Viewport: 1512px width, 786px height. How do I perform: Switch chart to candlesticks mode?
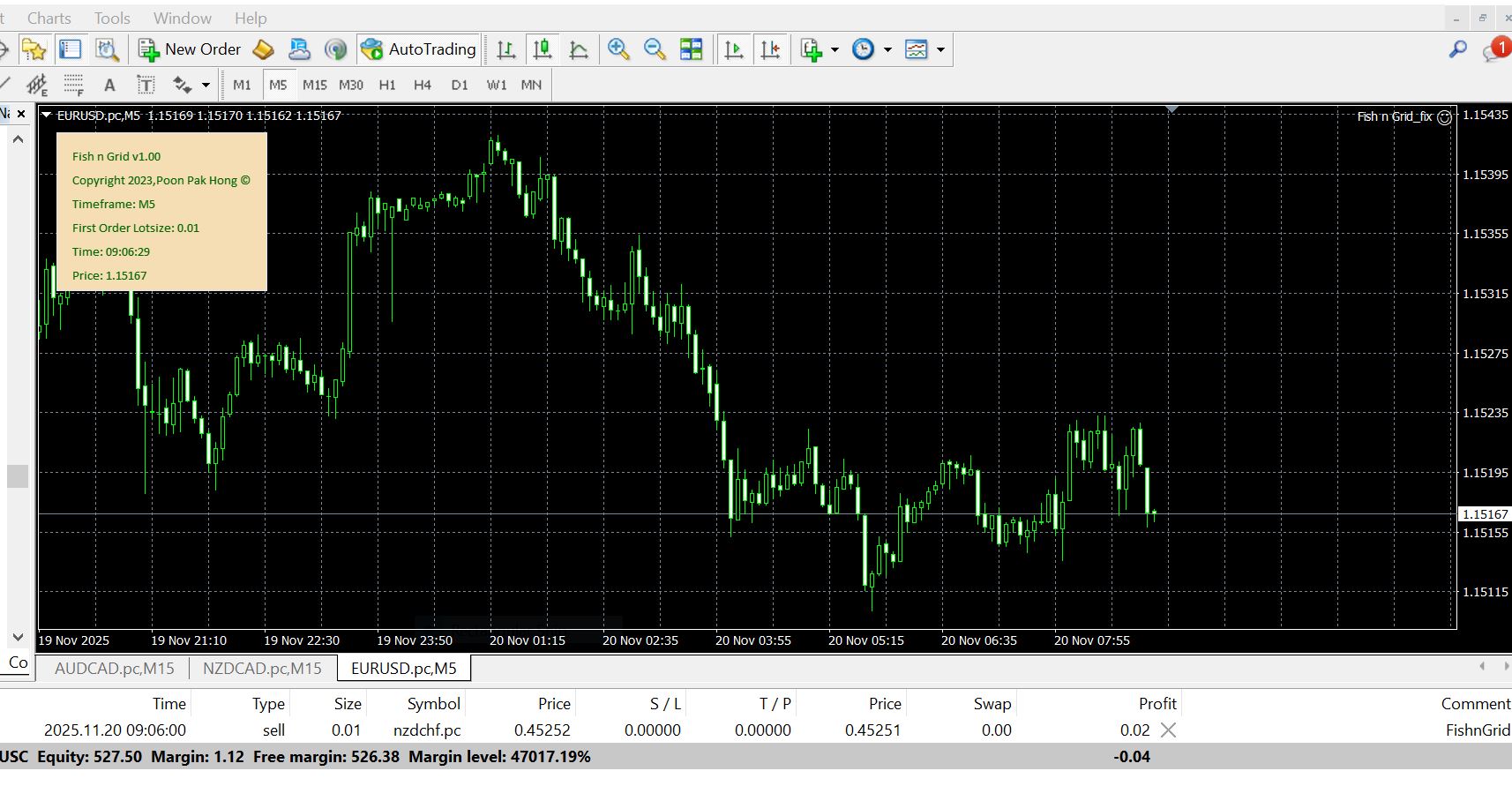point(543,49)
